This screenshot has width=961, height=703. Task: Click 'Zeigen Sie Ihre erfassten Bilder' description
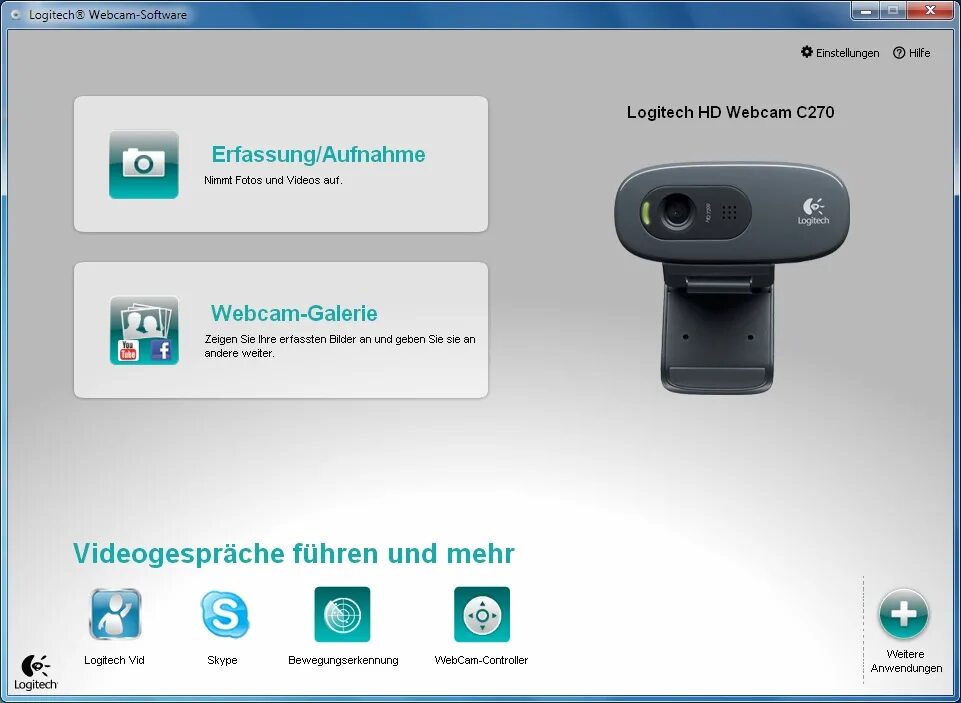tap(340, 346)
